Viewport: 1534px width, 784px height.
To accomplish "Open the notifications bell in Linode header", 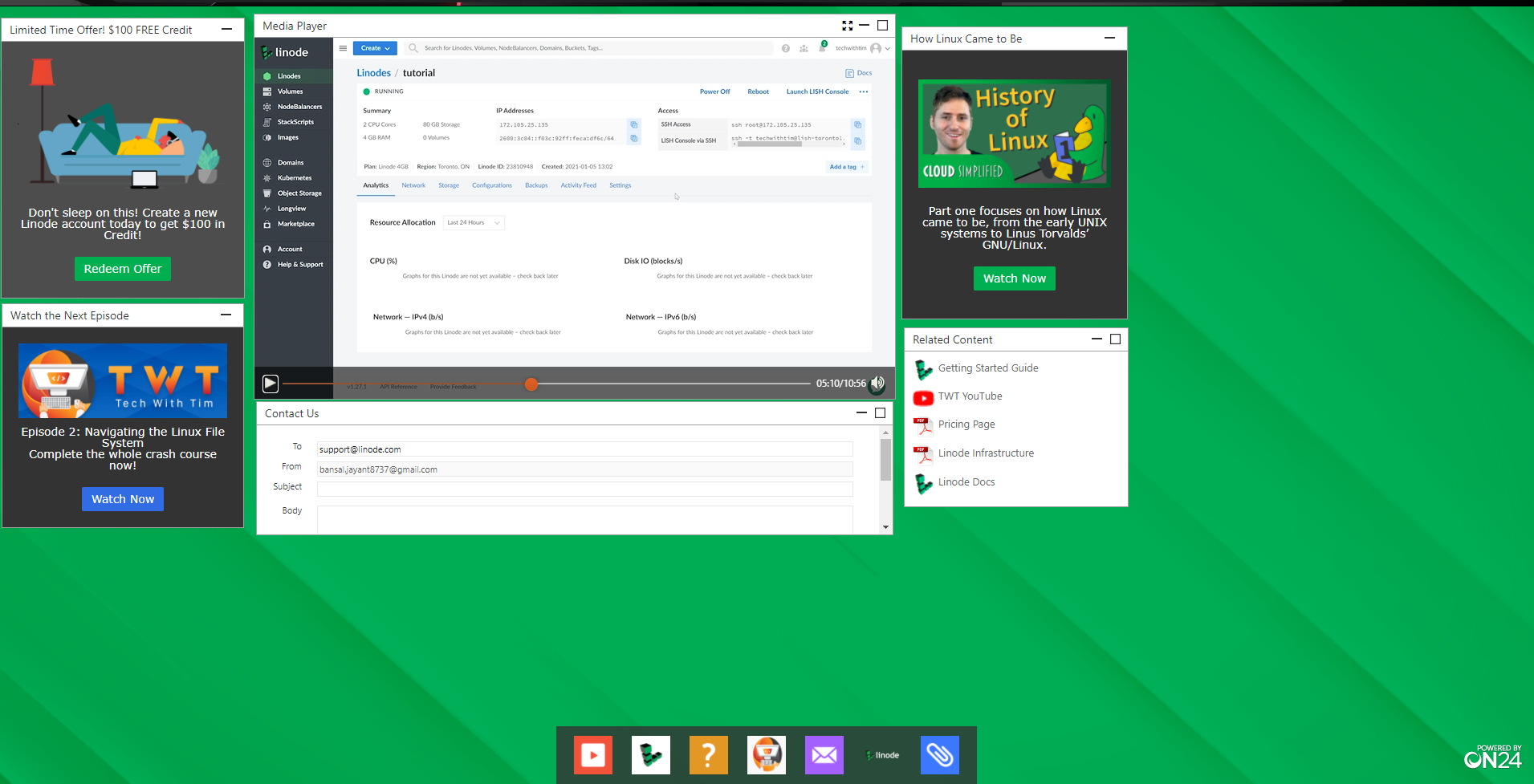I will pyautogui.click(x=822, y=48).
